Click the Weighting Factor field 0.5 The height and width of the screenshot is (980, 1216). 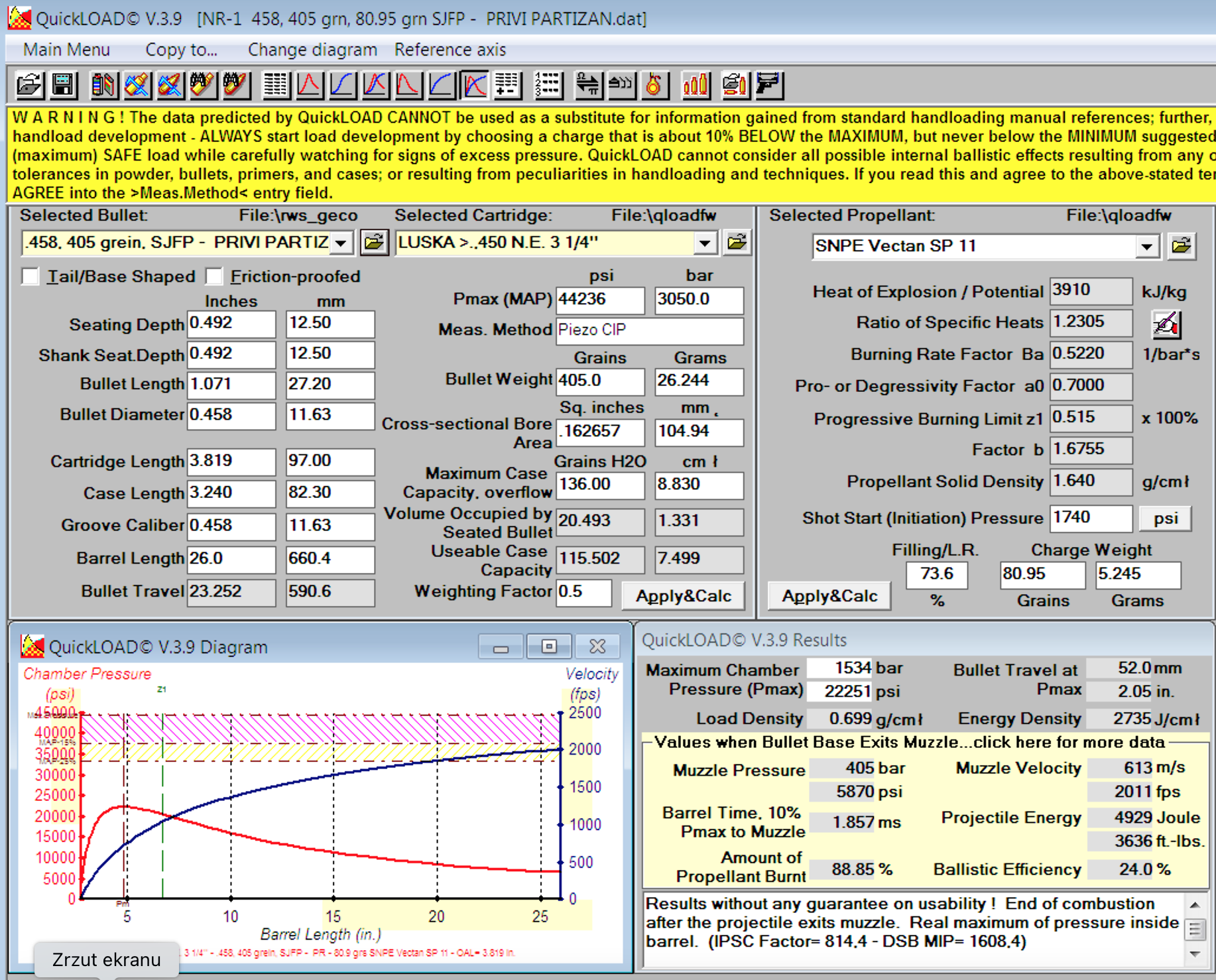click(x=583, y=592)
